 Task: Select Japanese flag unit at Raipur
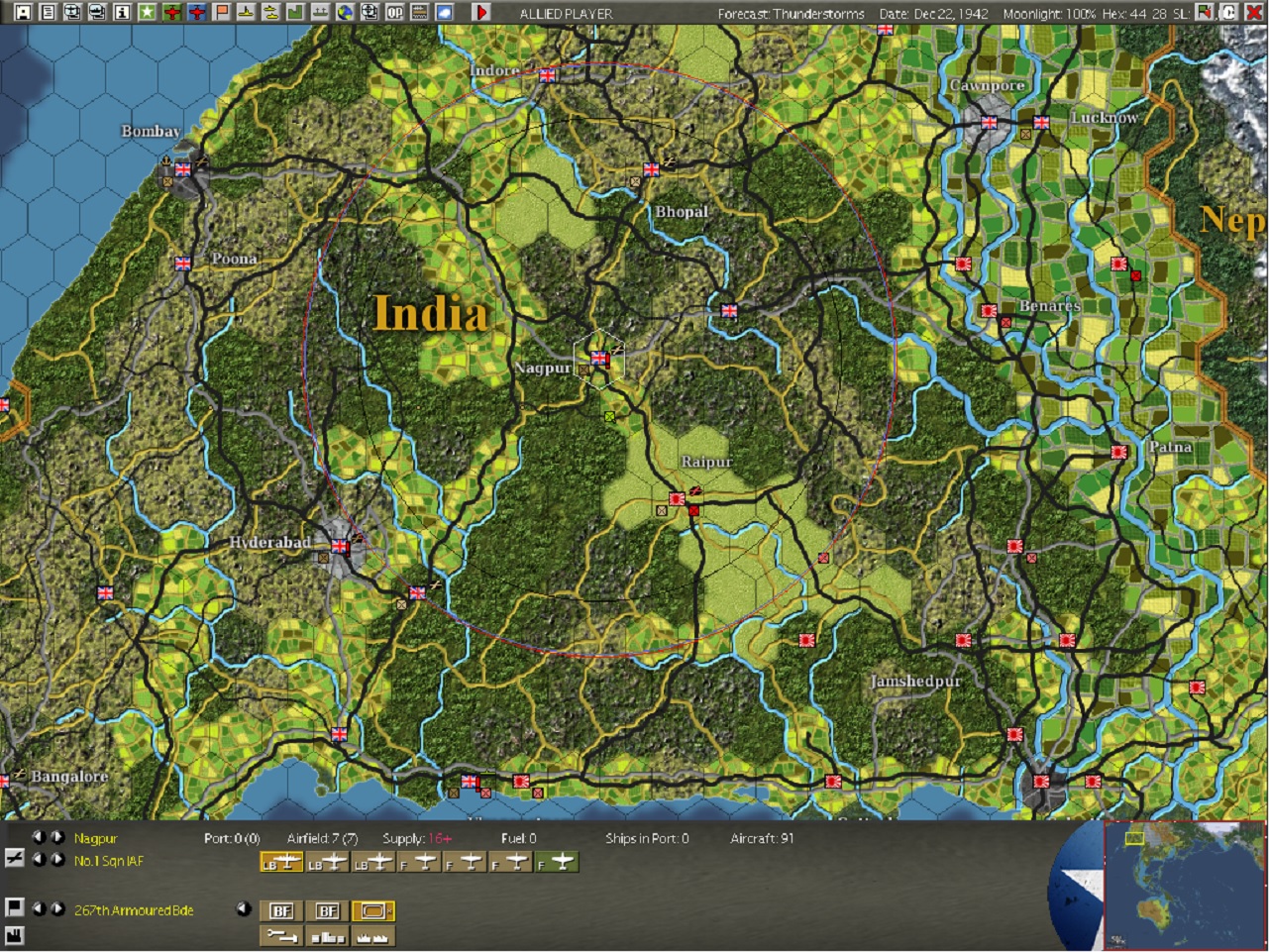coord(678,499)
